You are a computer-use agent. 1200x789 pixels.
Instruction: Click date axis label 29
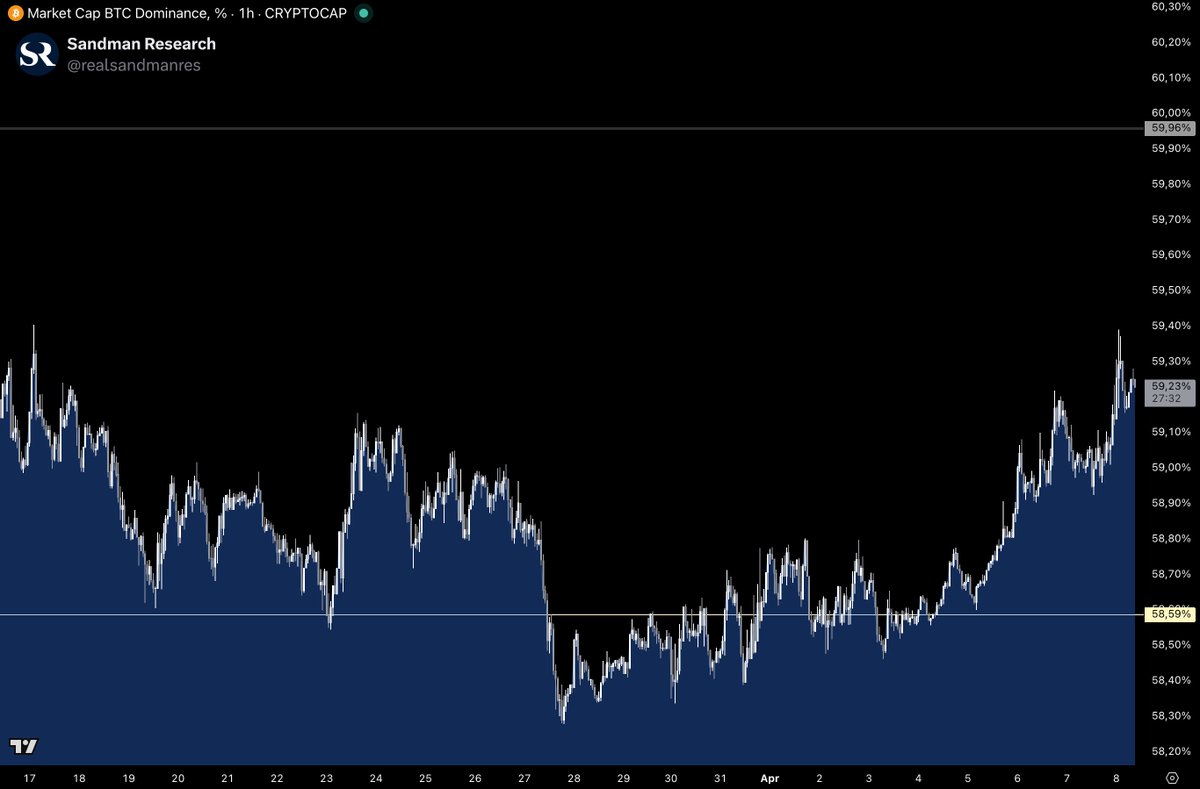(x=623, y=778)
